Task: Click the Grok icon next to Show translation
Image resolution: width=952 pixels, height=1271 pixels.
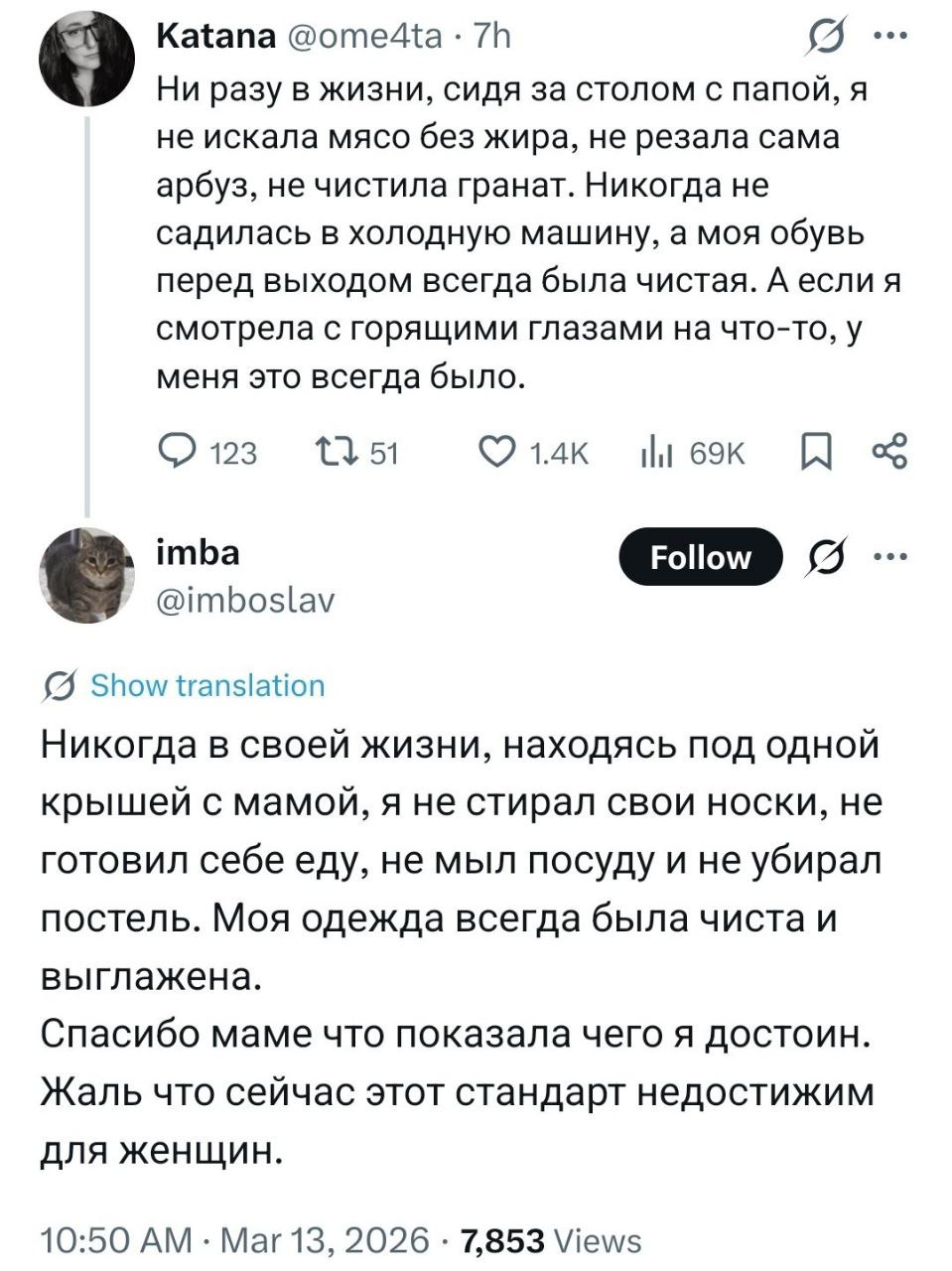Action: coord(59,686)
